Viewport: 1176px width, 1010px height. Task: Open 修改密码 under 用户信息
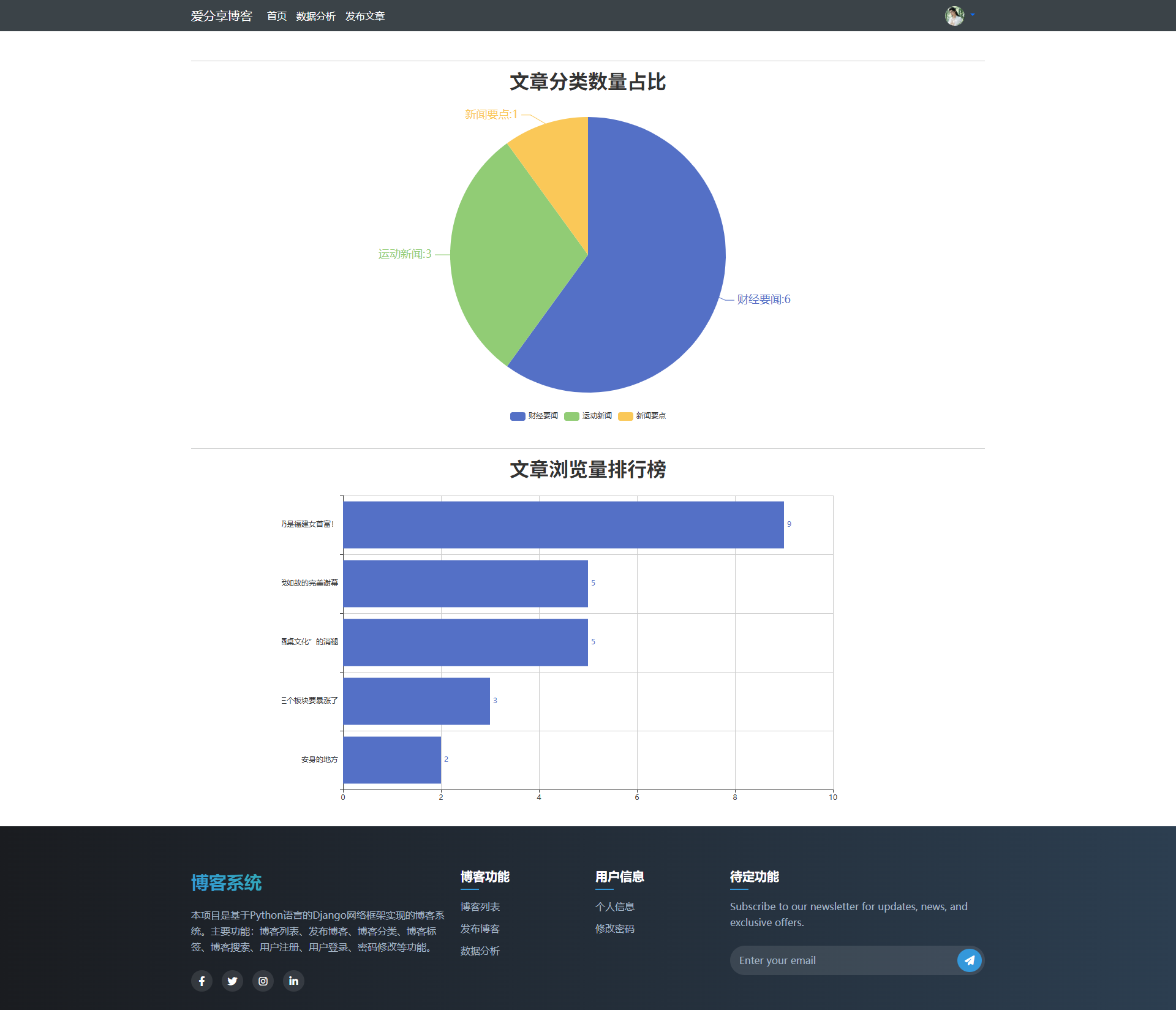(615, 929)
